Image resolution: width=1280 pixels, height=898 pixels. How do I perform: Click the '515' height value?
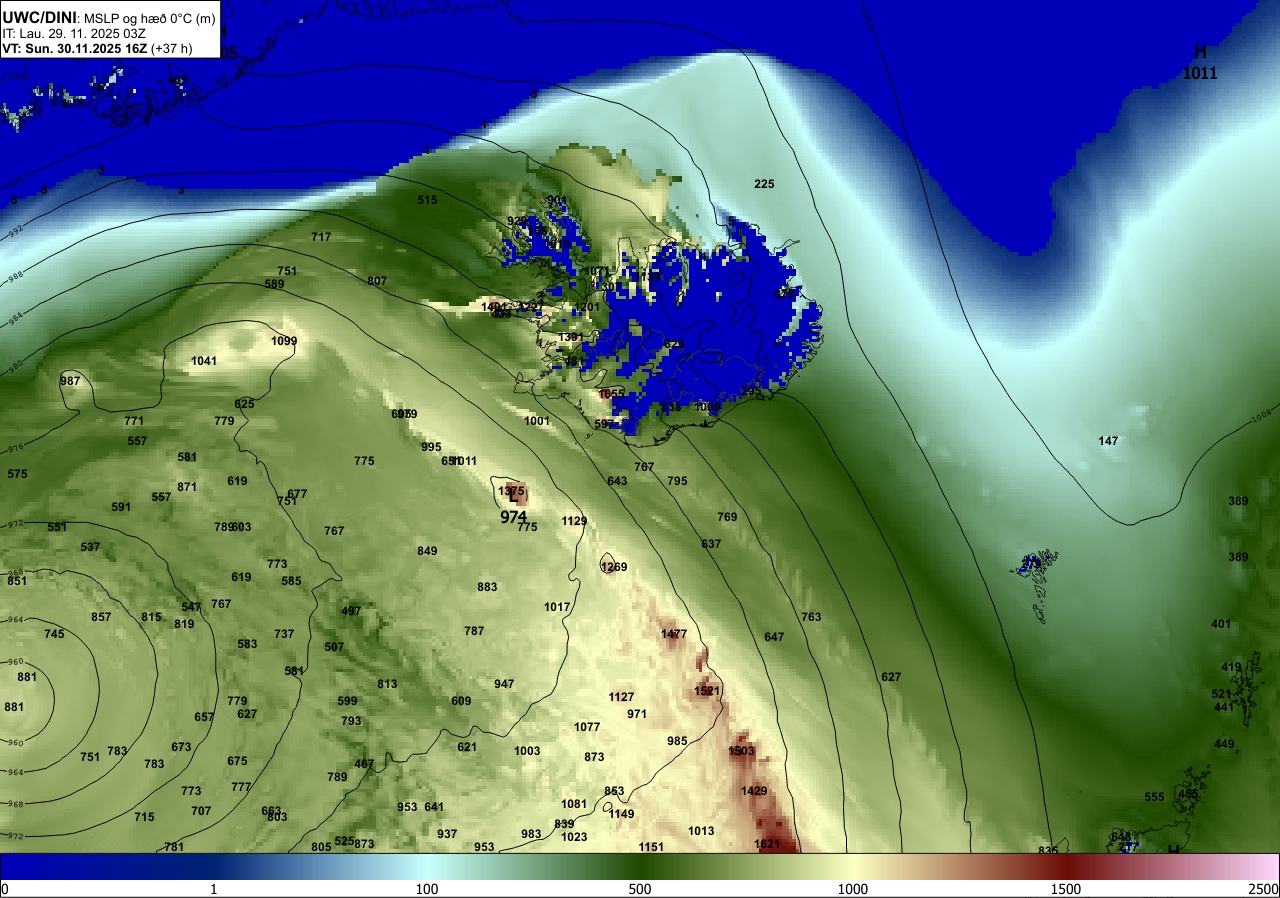click(x=427, y=200)
